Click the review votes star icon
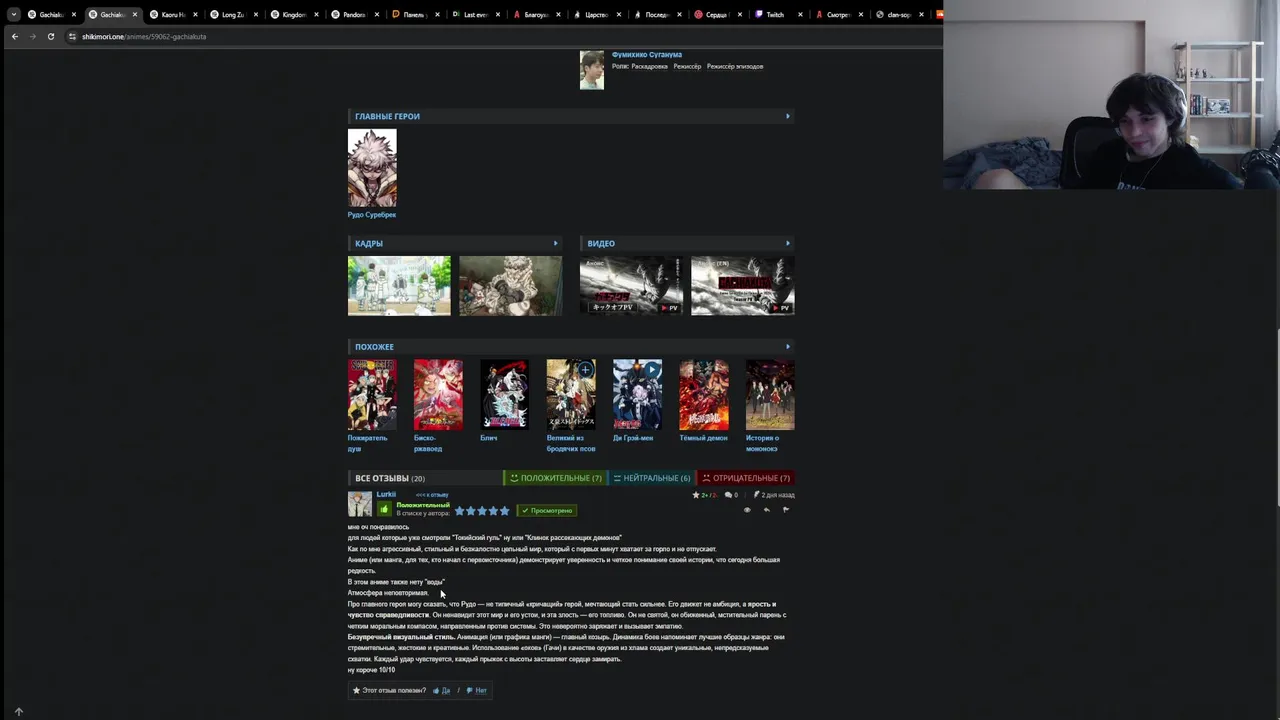 point(696,495)
